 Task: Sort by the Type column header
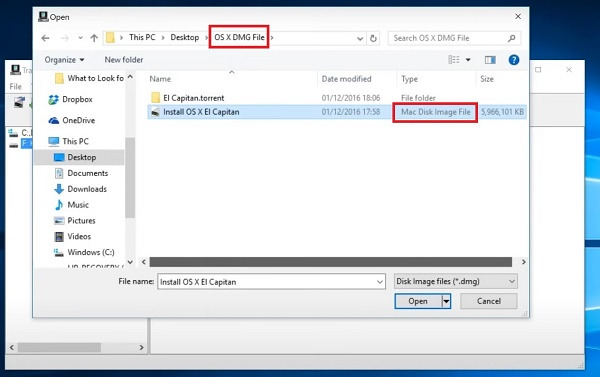(x=409, y=79)
